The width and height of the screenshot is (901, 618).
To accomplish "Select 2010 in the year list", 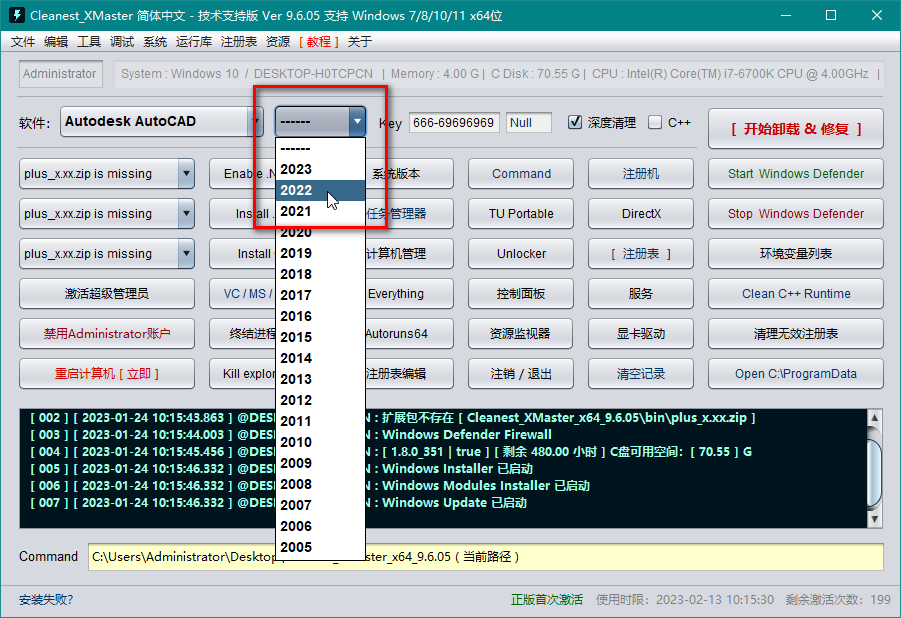I will (320, 442).
